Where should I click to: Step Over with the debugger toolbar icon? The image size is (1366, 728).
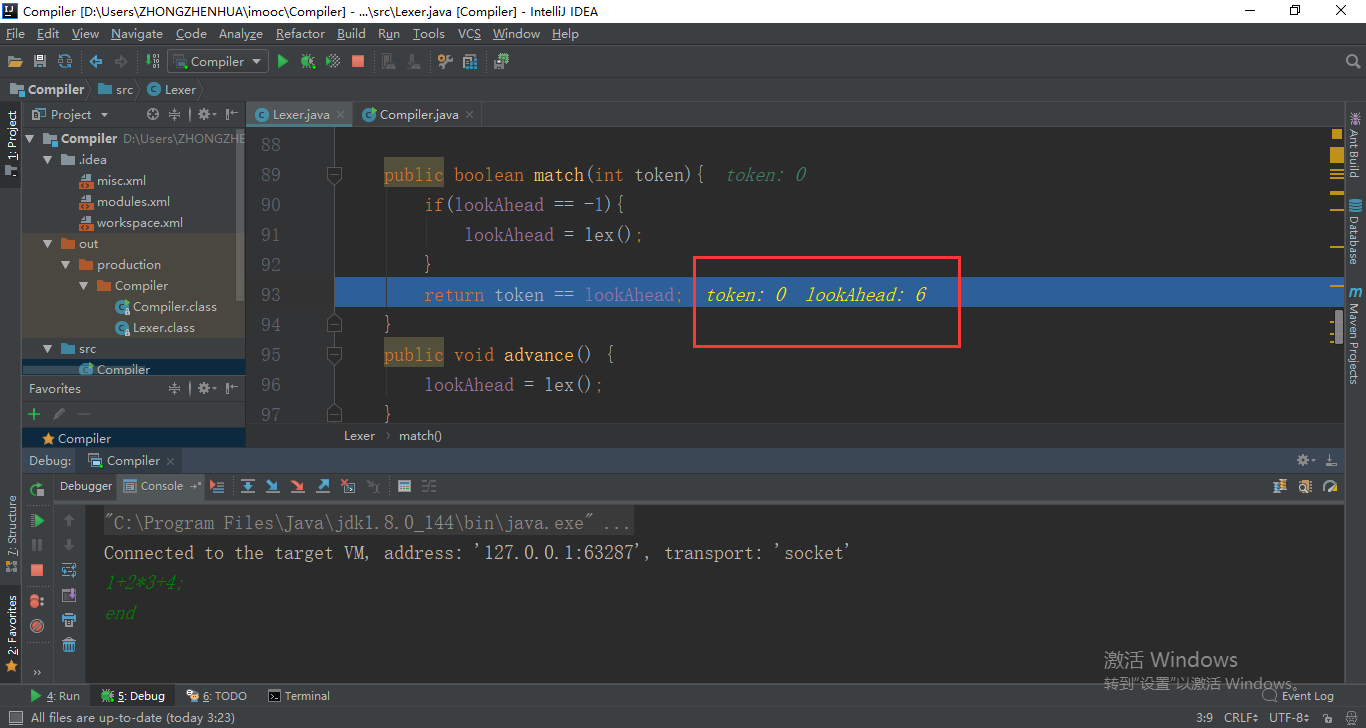[247, 486]
